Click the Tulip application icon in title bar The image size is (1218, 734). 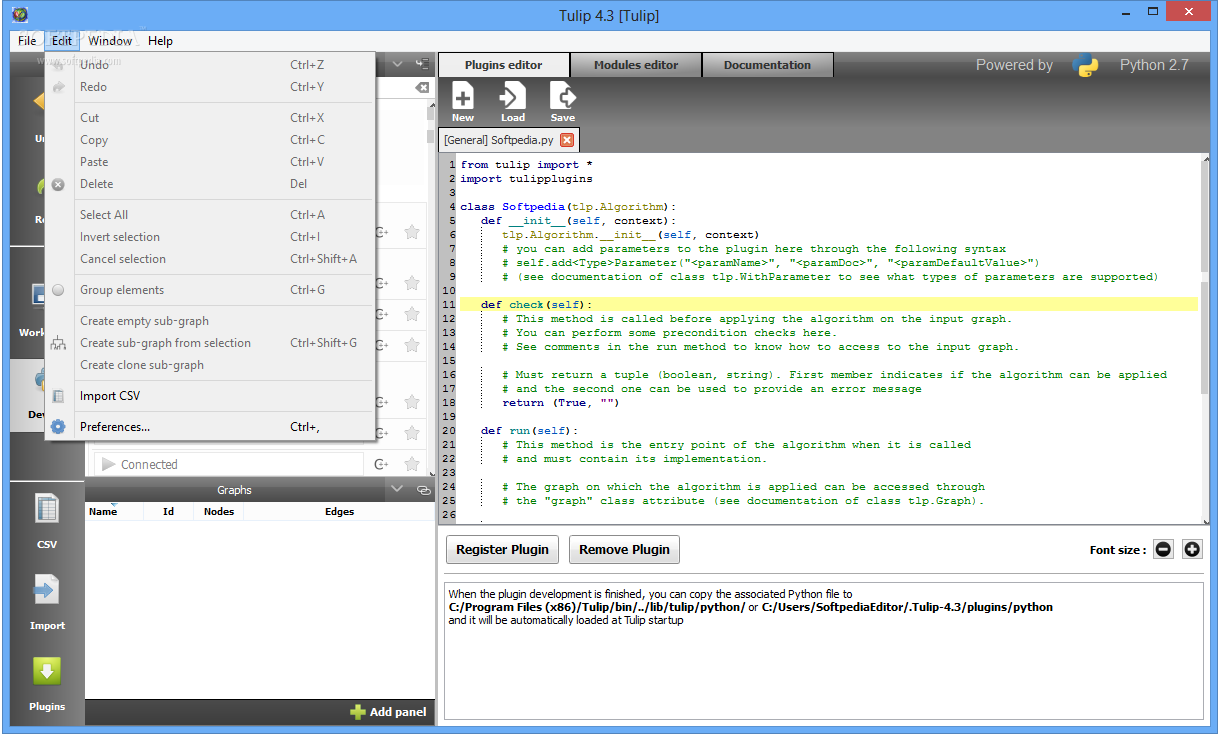pos(20,15)
